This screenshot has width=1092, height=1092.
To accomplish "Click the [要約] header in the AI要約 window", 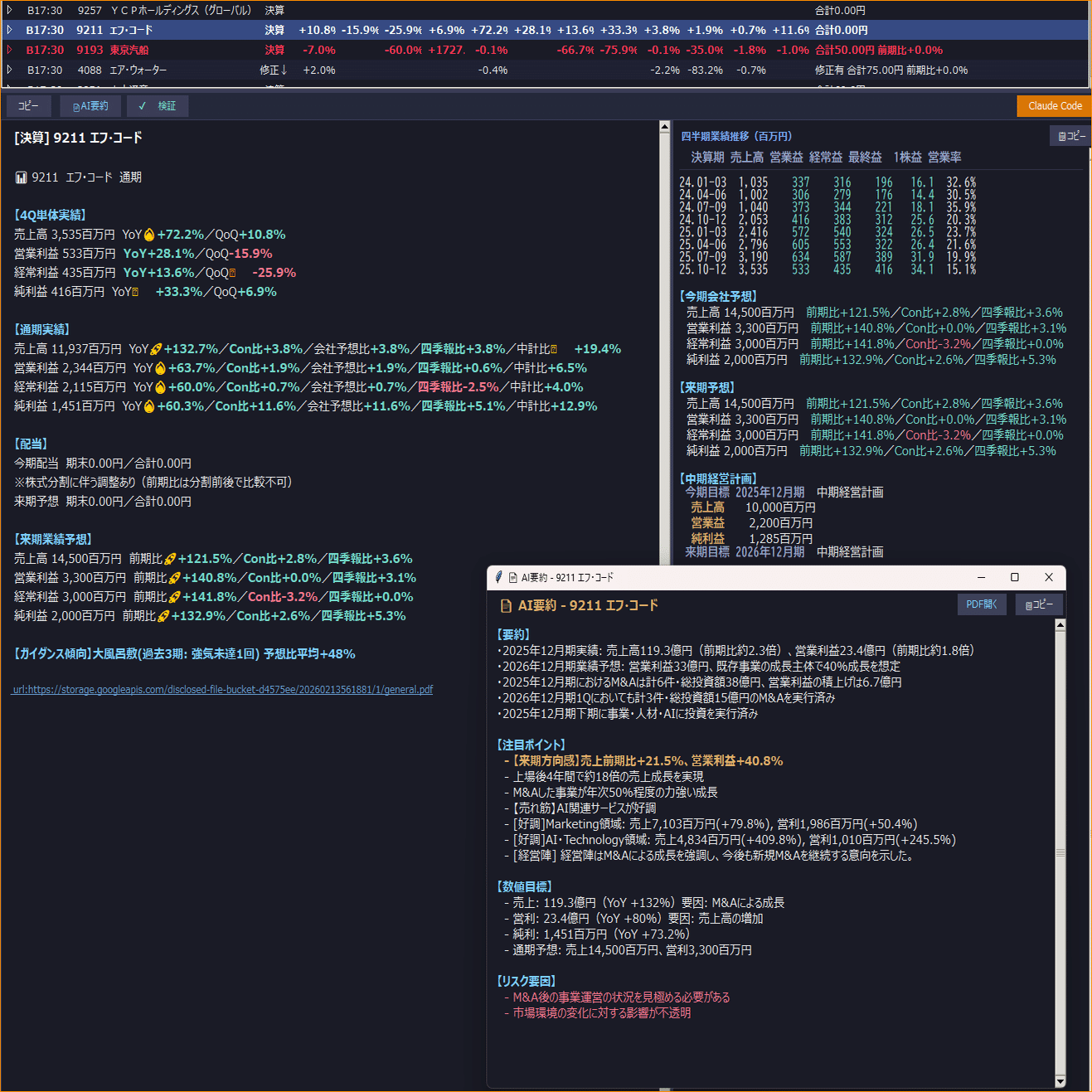I will click(513, 634).
